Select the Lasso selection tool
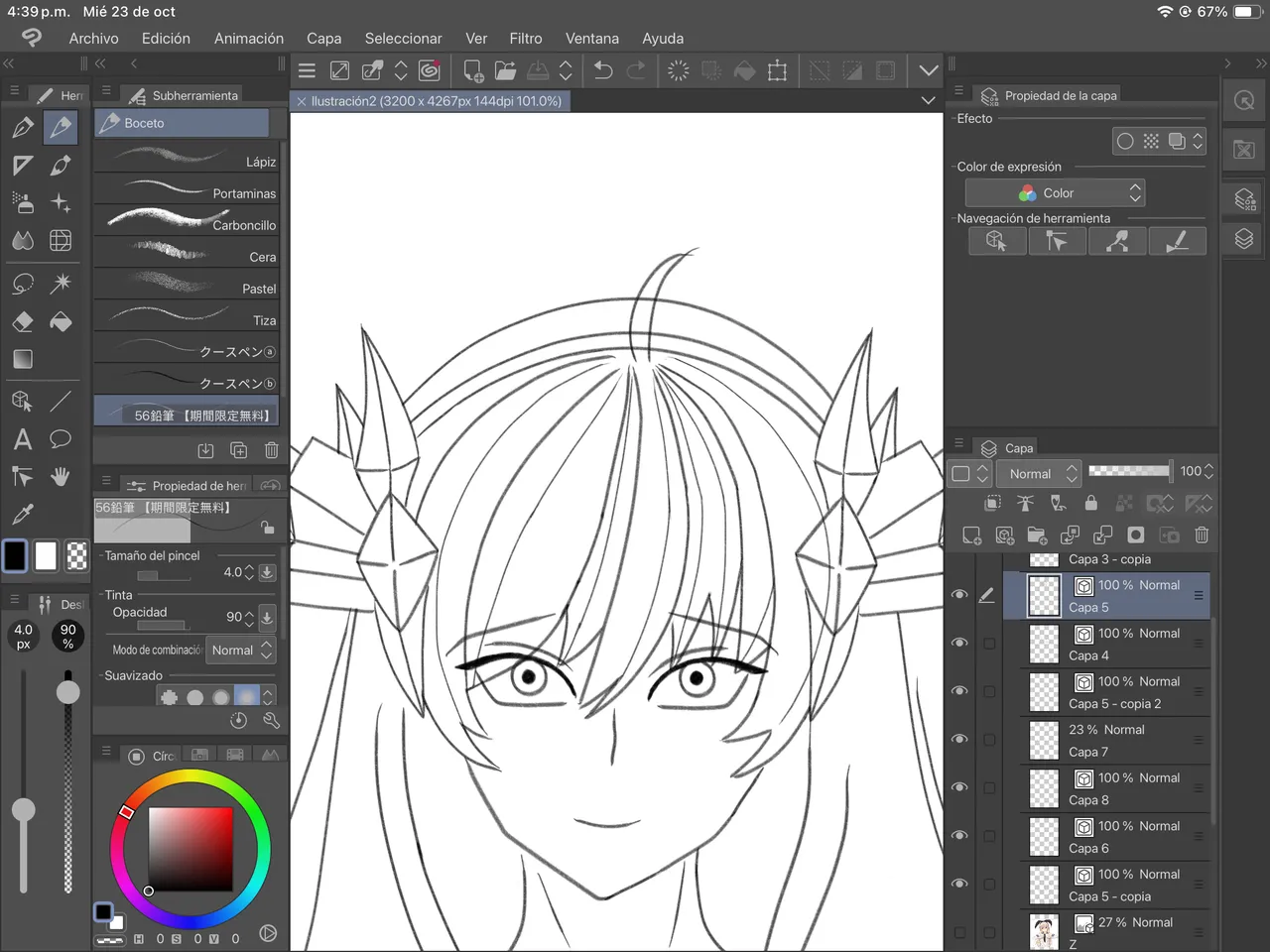The width and height of the screenshot is (1270, 952). coord(23,284)
